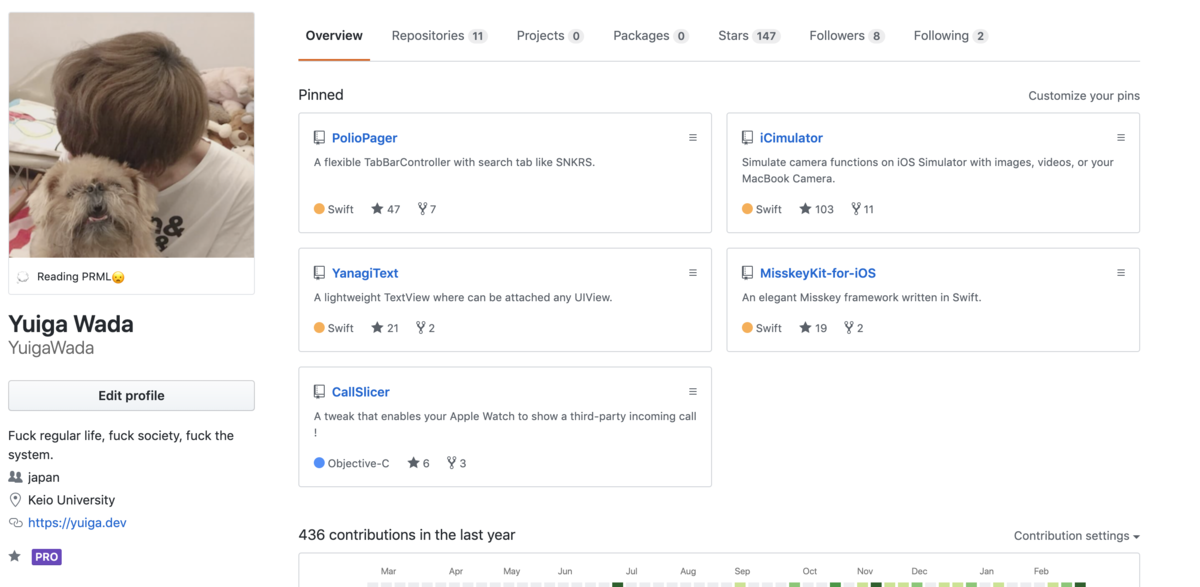The height and width of the screenshot is (587, 1200).
Task: Open the YanagiText repository link
Action: click(x=365, y=273)
